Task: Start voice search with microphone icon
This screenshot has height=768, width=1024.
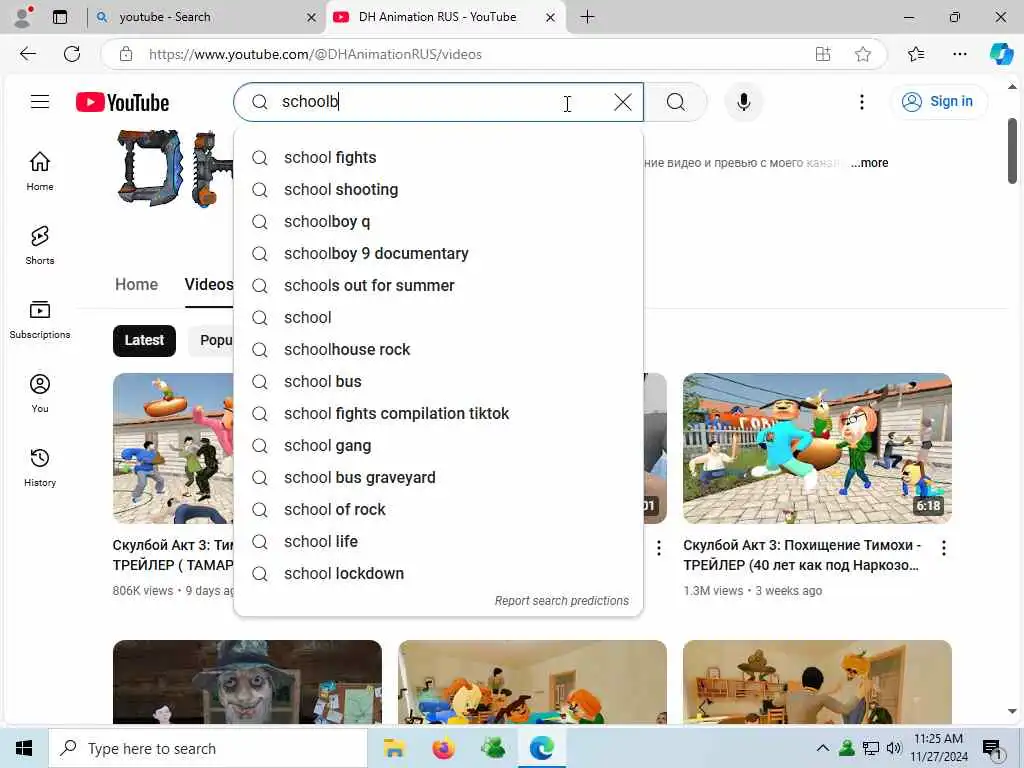Action: click(x=743, y=102)
